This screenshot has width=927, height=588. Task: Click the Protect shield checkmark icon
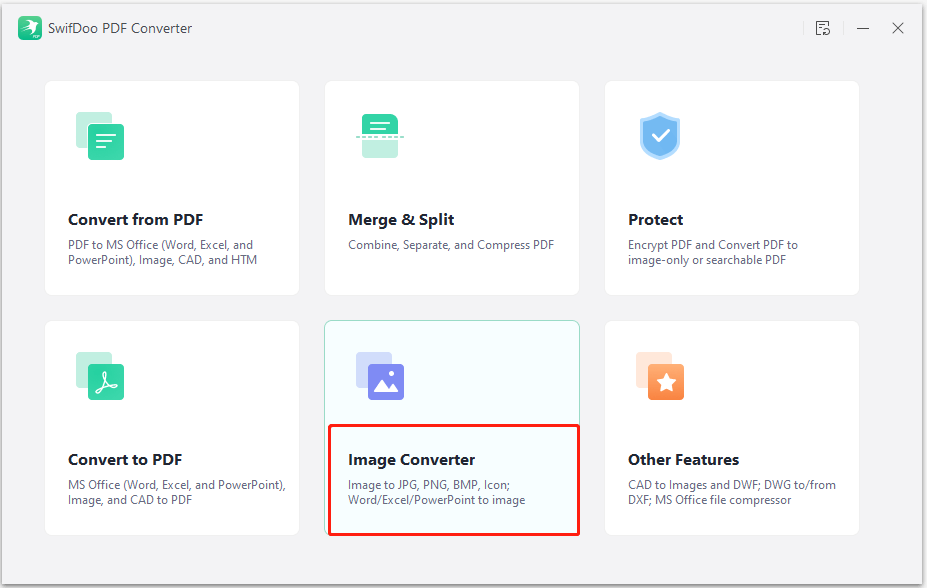tap(660, 136)
